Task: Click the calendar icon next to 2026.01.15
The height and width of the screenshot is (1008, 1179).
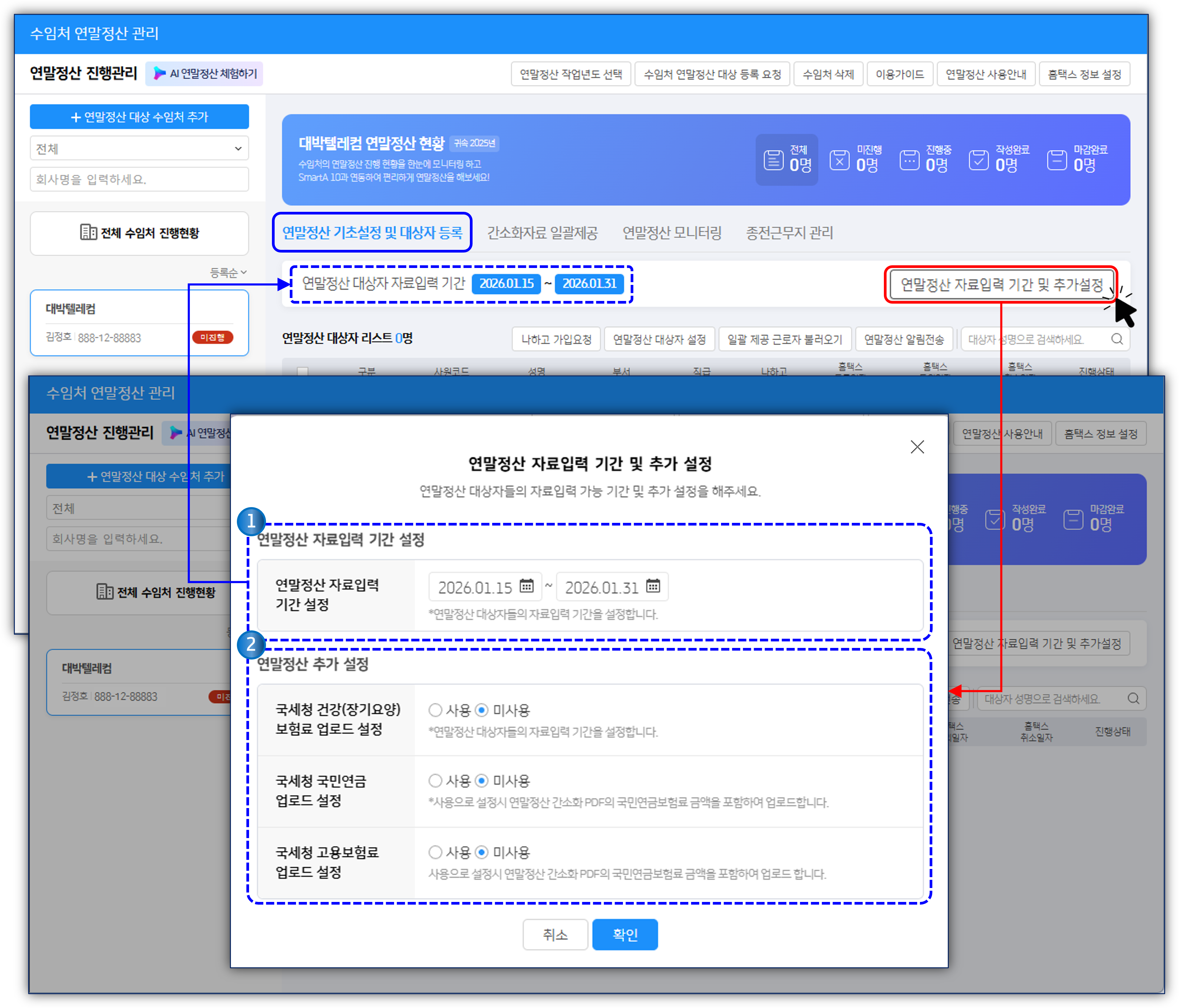Action: click(526, 586)
